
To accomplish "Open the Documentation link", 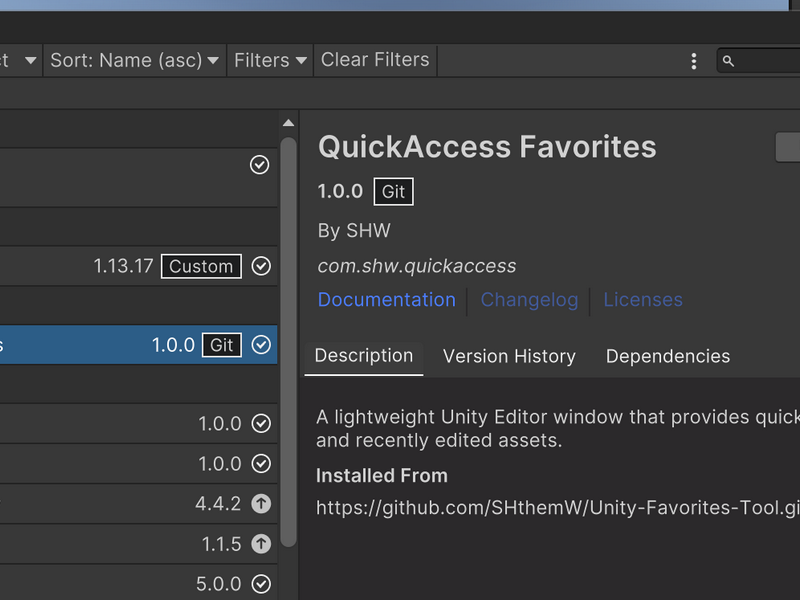I will [386, 300].
